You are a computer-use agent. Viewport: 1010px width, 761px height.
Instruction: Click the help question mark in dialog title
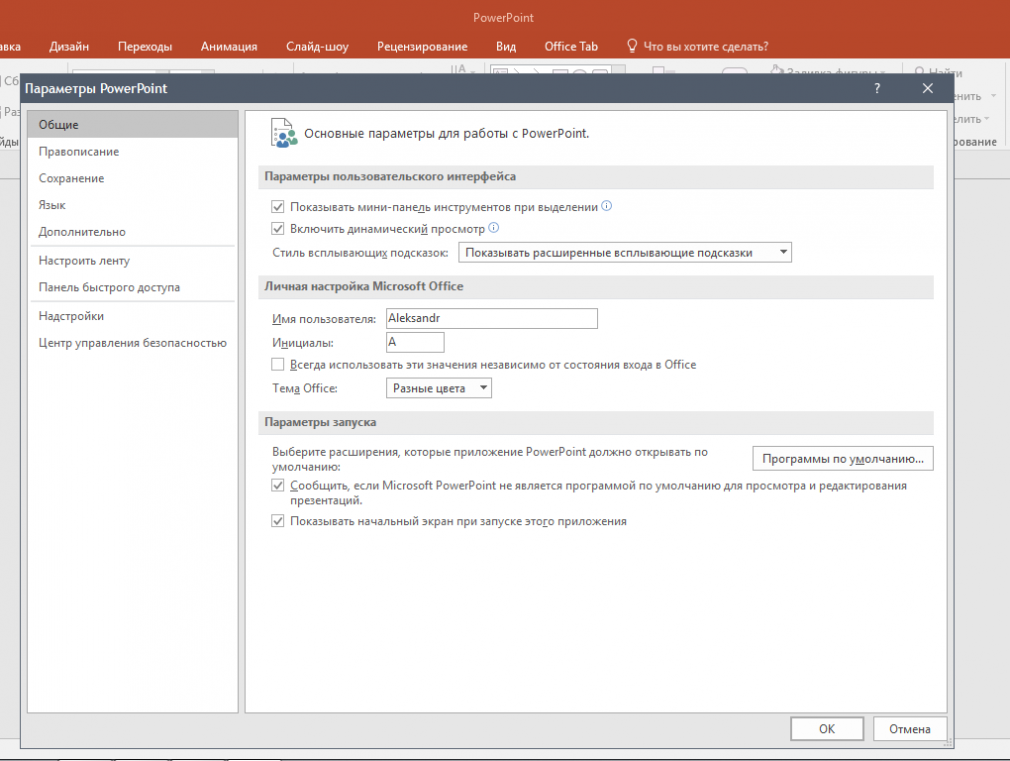tap(877, 88)
